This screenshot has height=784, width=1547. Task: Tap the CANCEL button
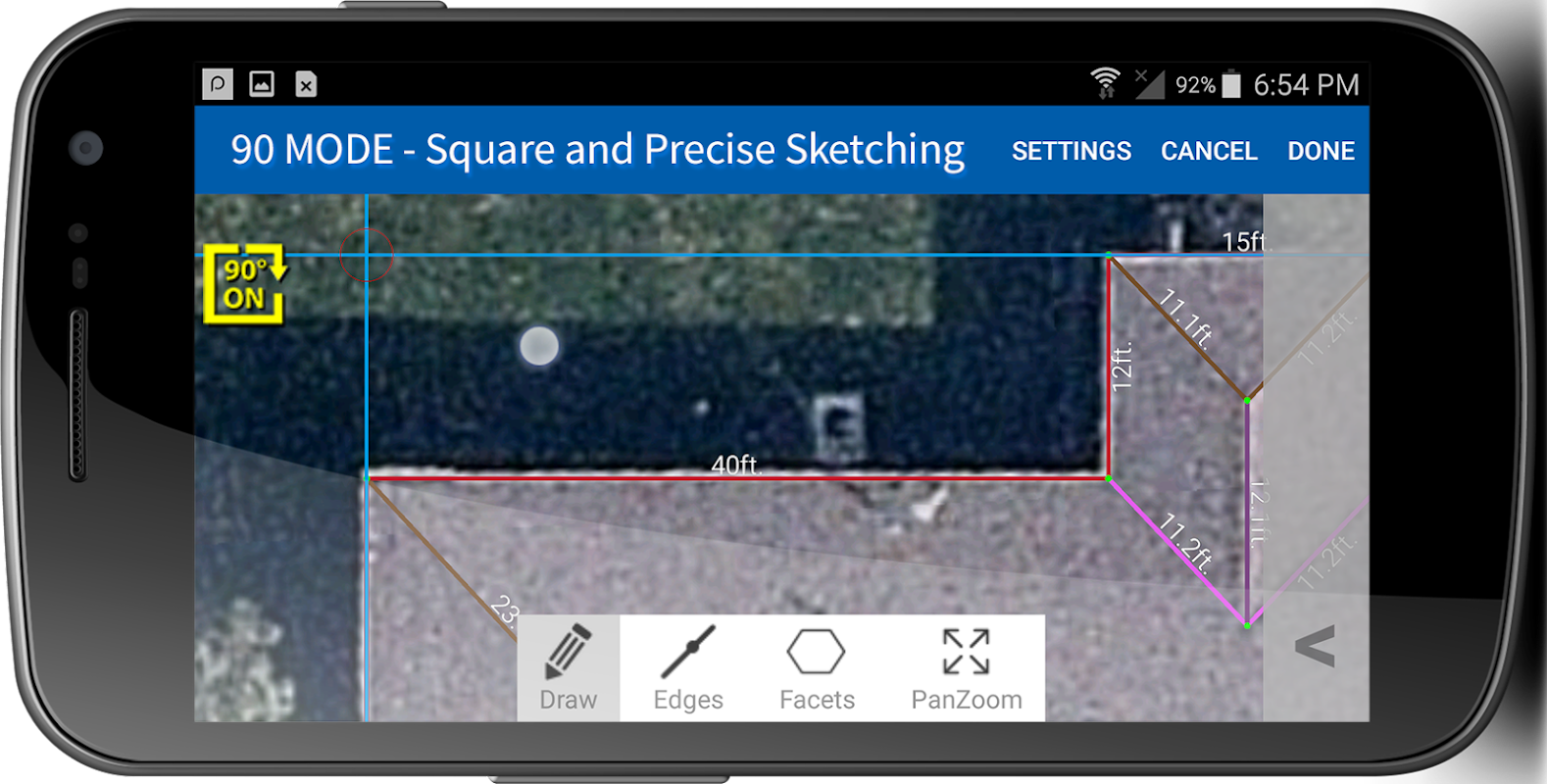tap(1209, 151)
